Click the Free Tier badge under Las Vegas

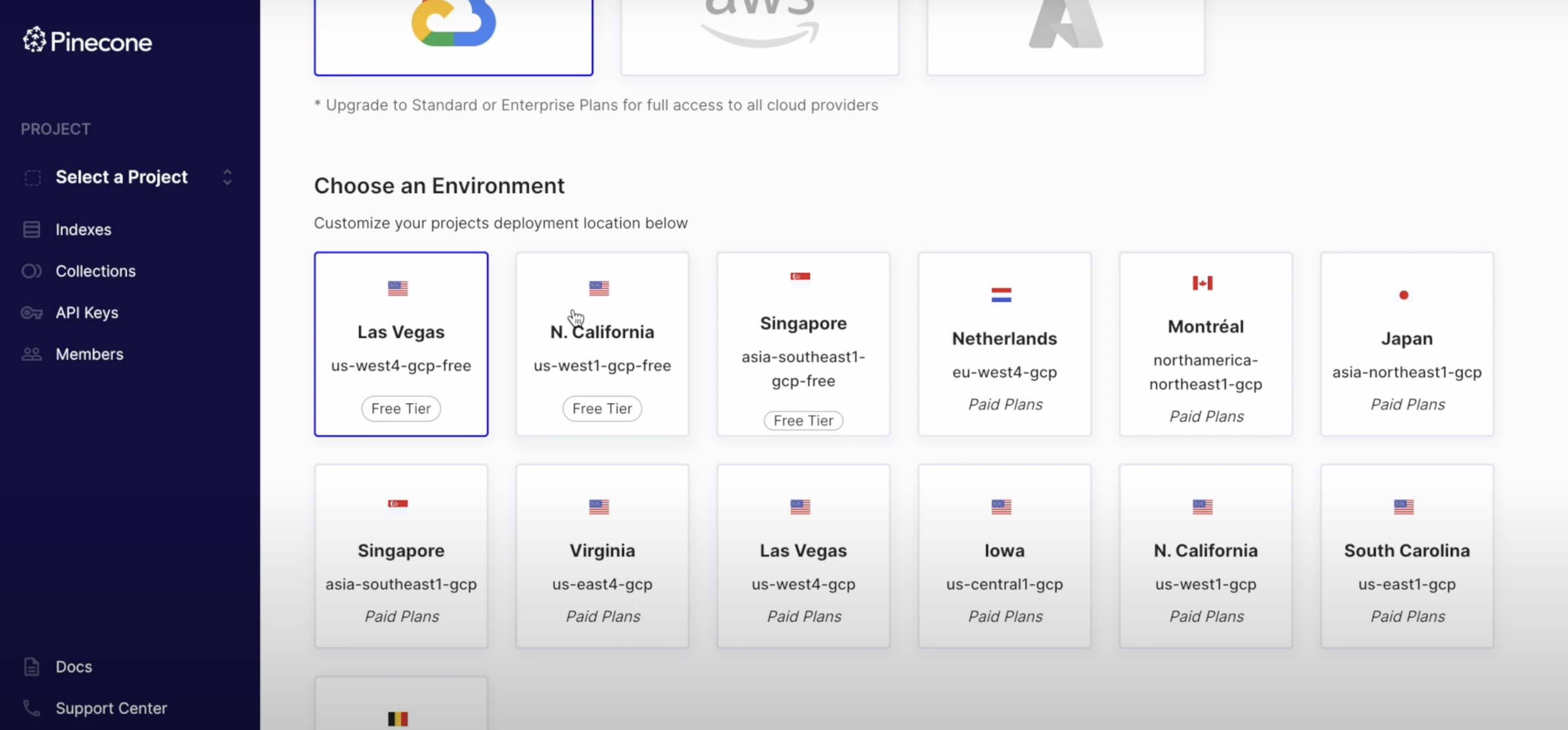[401, 408]
